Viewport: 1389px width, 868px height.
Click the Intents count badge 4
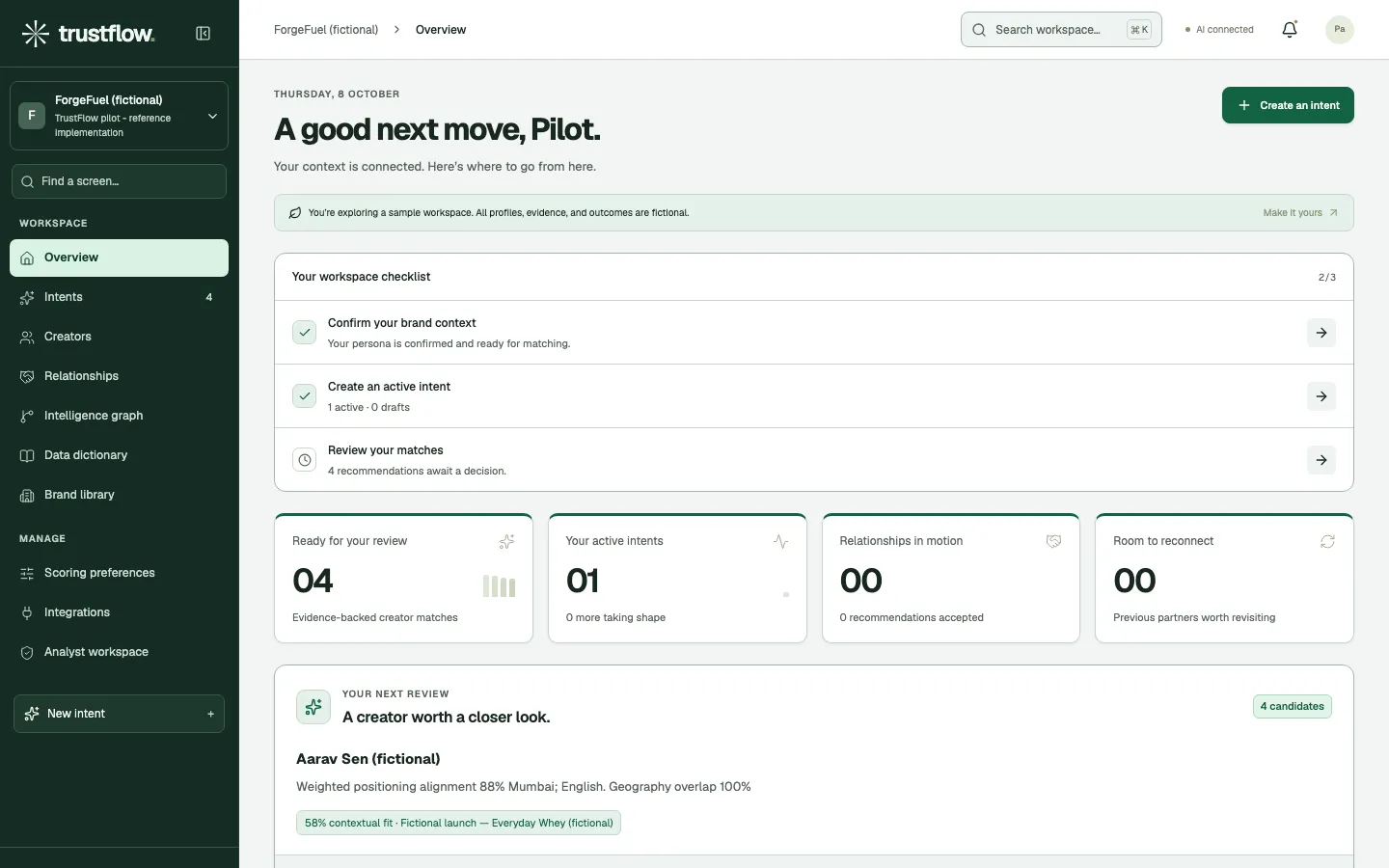pos(209,297)
